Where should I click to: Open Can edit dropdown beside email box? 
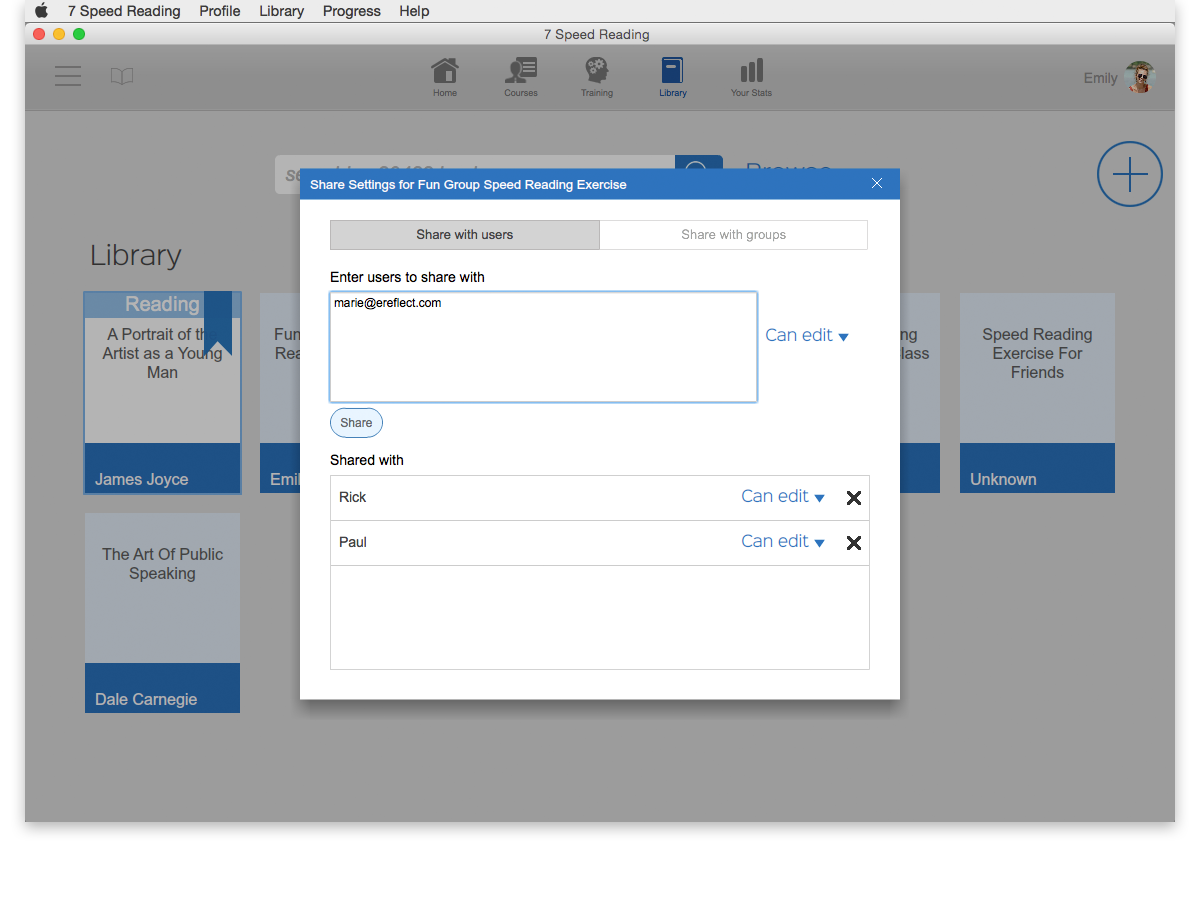tap(807, 336)
